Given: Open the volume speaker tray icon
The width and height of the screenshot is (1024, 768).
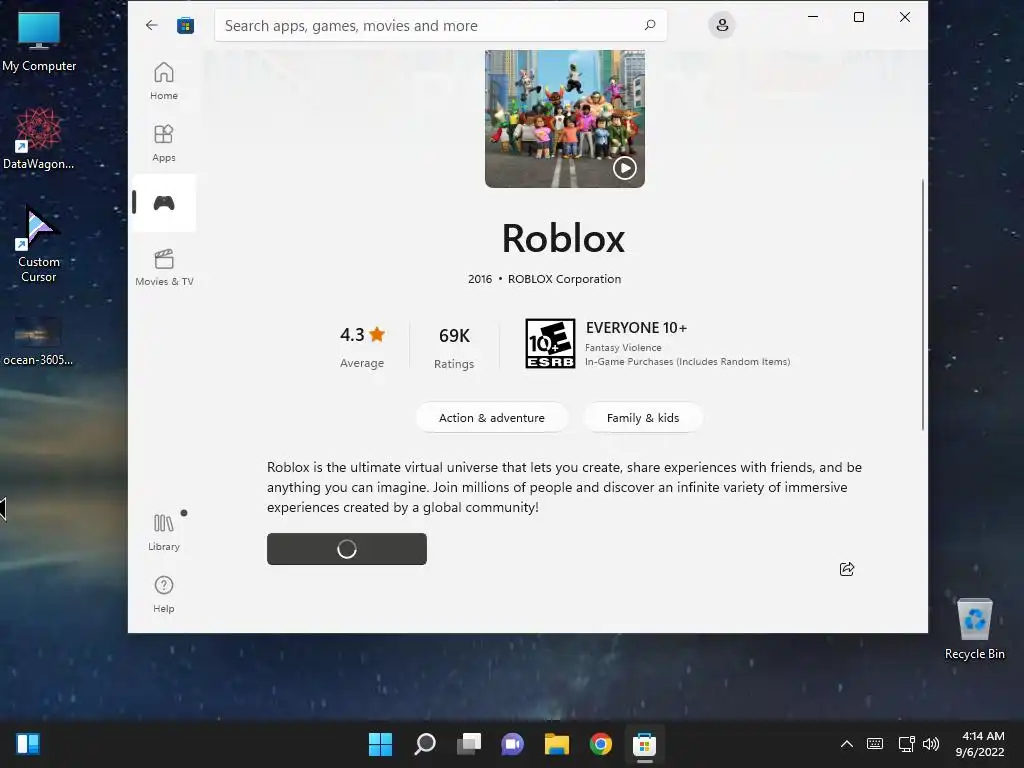Looking at the screenshot, I should tap(931, 744).
